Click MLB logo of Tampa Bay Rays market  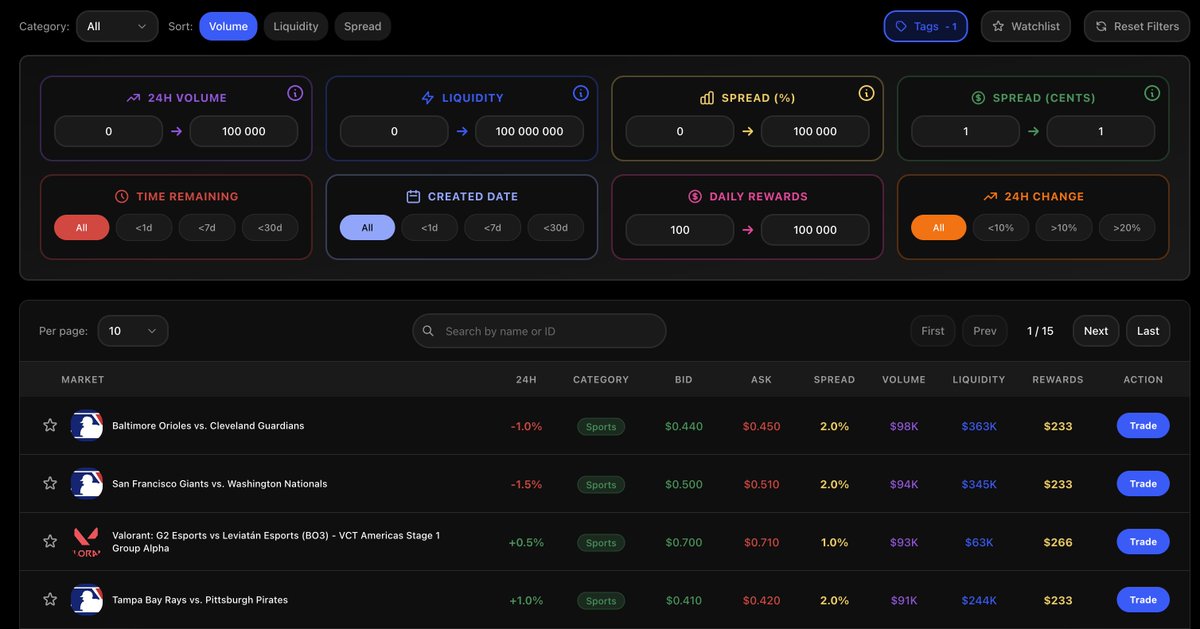pos(87,600)
